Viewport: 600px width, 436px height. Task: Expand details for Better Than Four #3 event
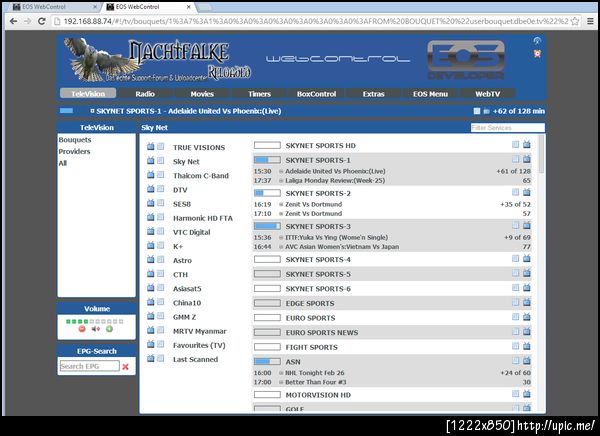[x=281, y=382]
